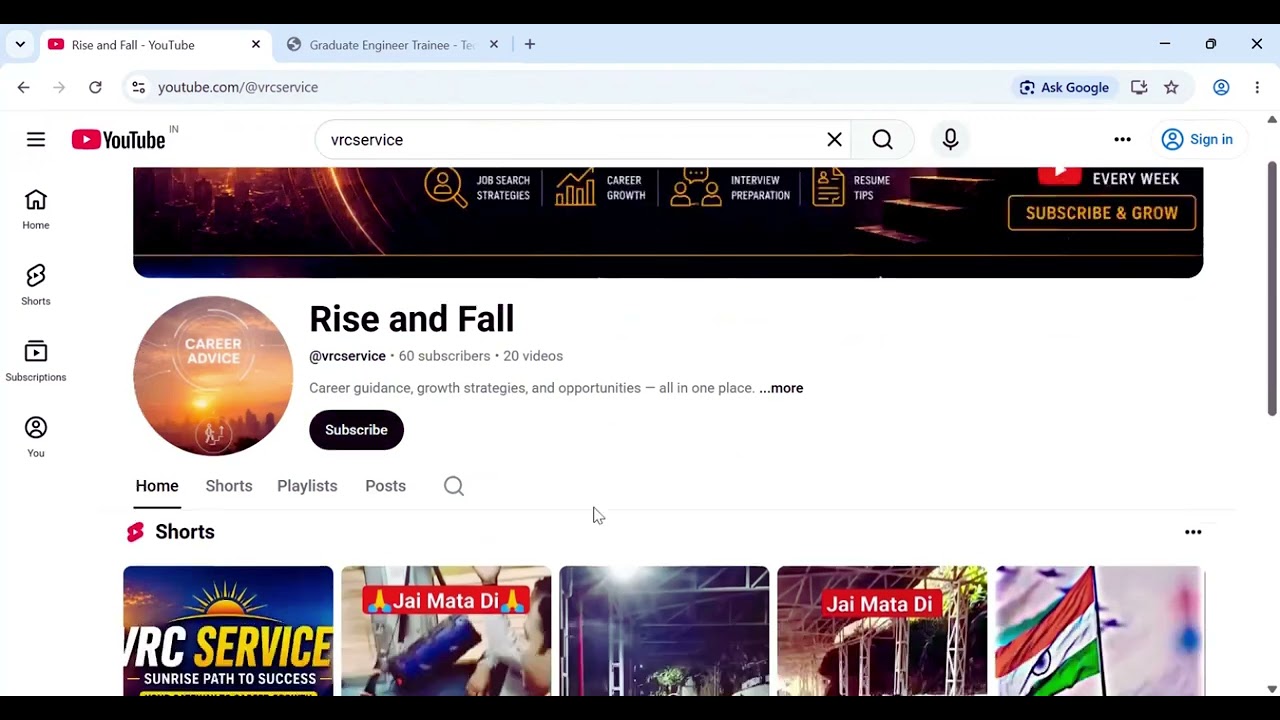Open the Indian flag short thumbnail
The image size is (1280, 720).
pos(1100,631)
